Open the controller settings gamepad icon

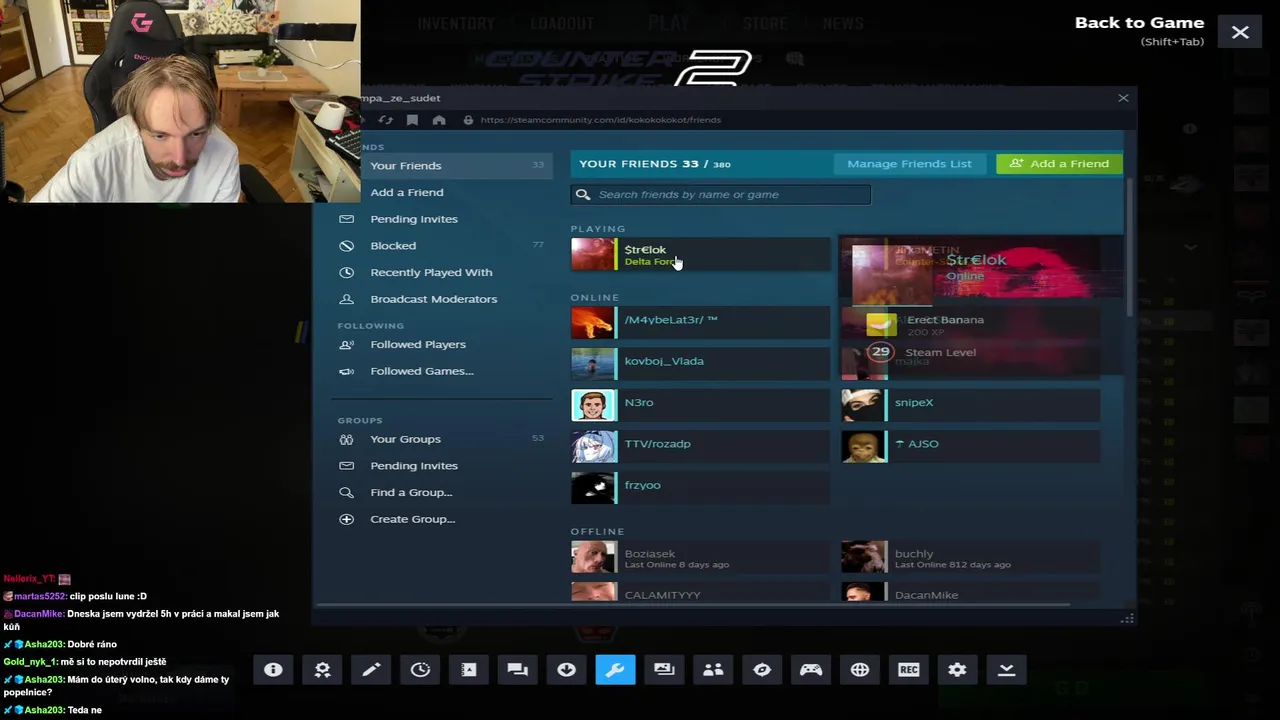pyautogui.click(x=811, y=670)
